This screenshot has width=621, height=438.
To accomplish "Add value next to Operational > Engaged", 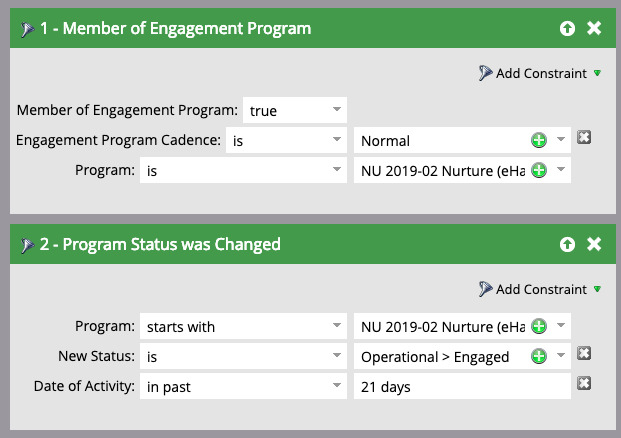I will [539, 356].
